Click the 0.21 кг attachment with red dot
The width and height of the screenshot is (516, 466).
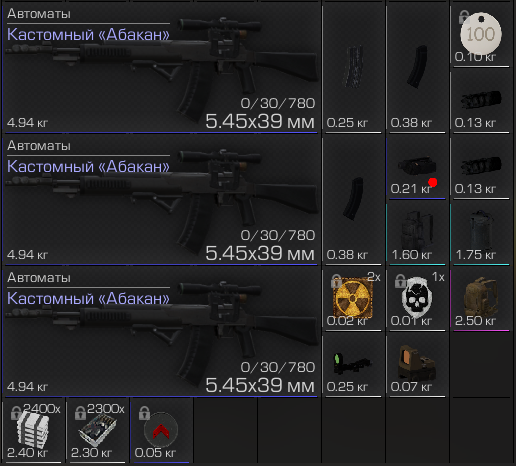tap(417, 166)
